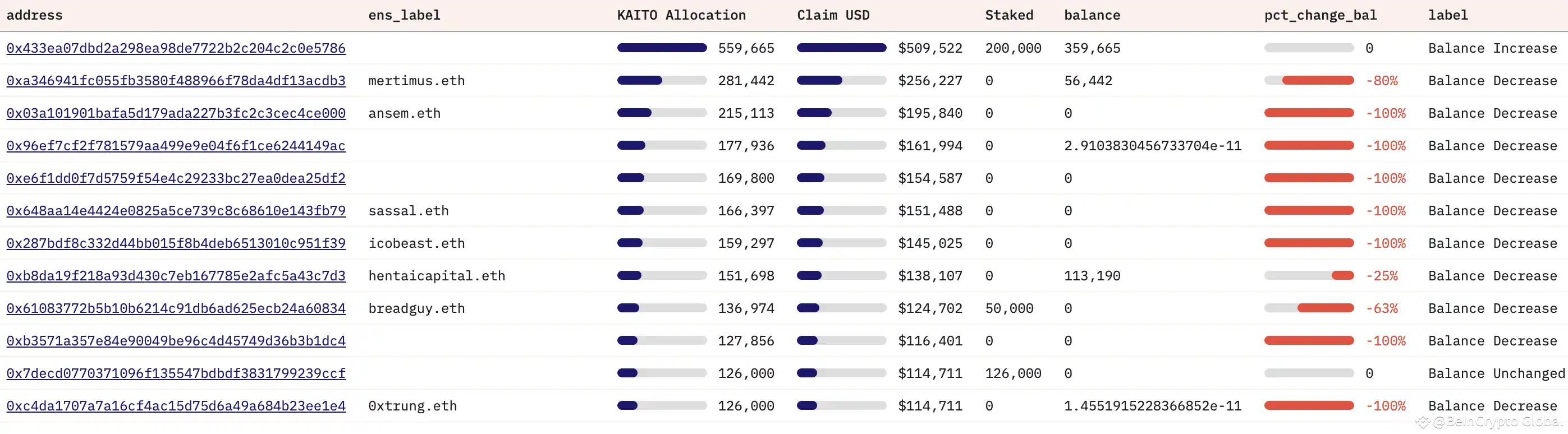Click the KAITO Allocation bar for 559,665
The width and height of the screenshot is (1568, 434).
(x=662, y=48)
